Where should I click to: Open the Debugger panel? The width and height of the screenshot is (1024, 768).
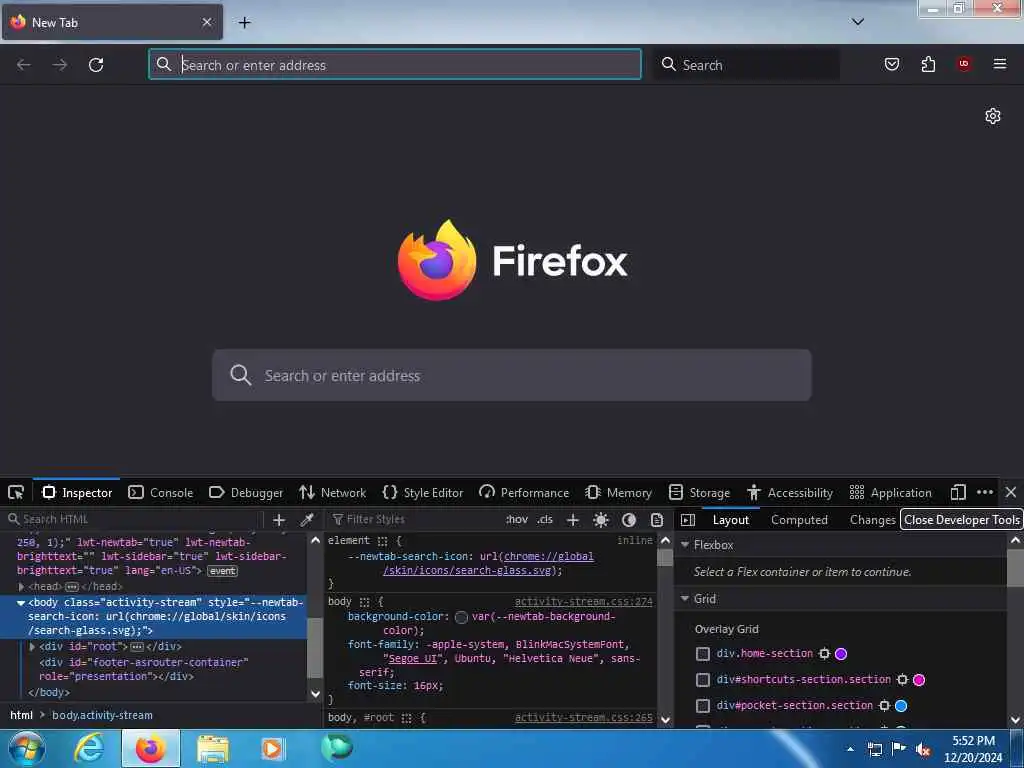click(x=246, y=492)
